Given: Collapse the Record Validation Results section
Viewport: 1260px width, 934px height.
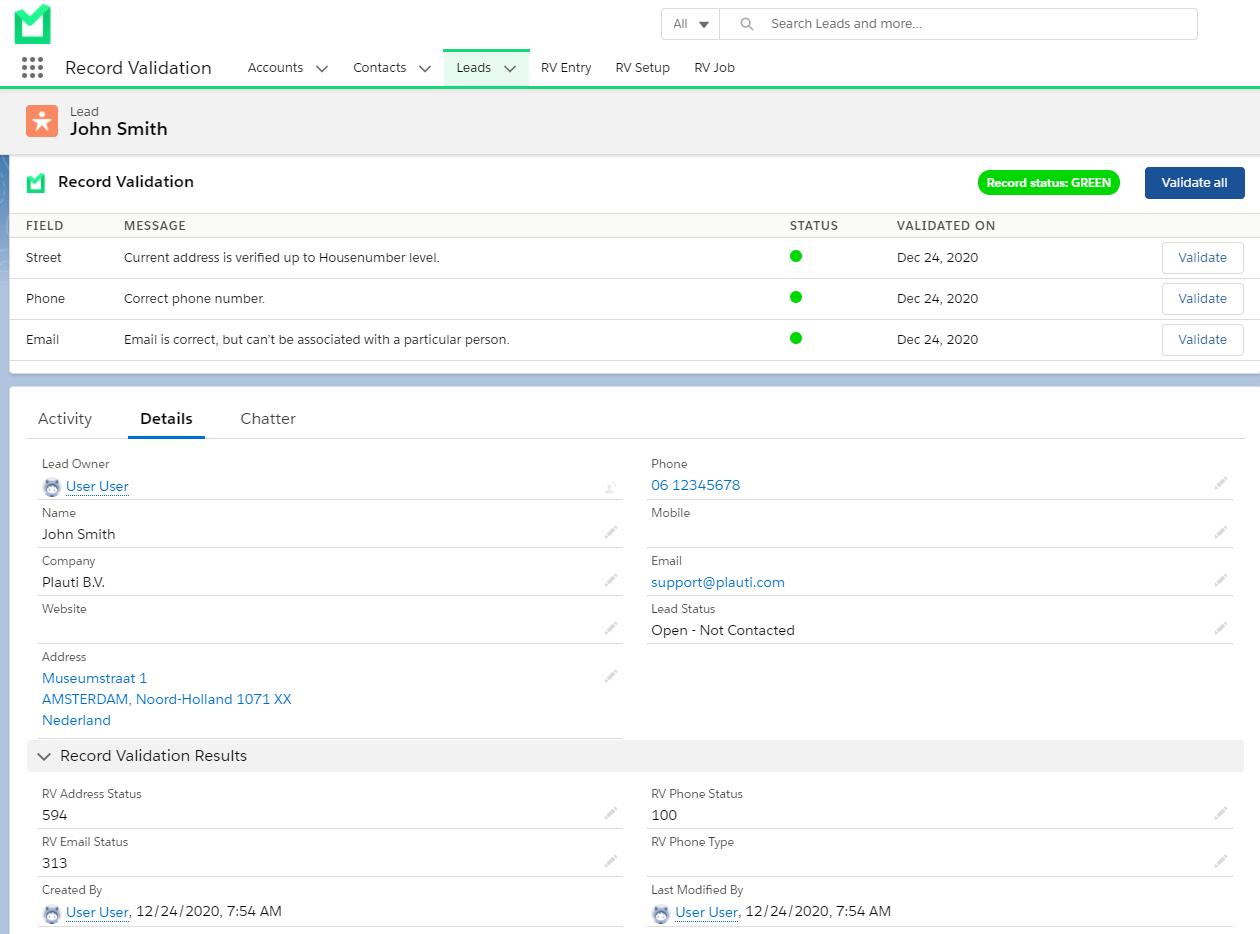Looking at the screenshot, I should (x=44, y=756).
